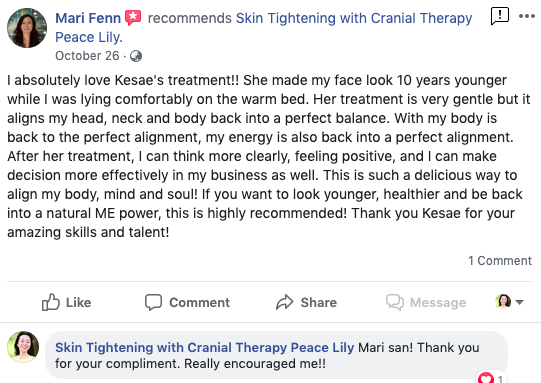
Task: Click the report feedback exclamation icon
Action: [x=500, y=16]
